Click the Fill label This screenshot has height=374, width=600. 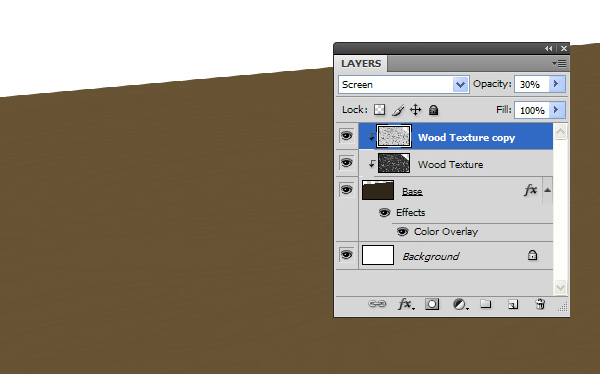tap(504, 110)
